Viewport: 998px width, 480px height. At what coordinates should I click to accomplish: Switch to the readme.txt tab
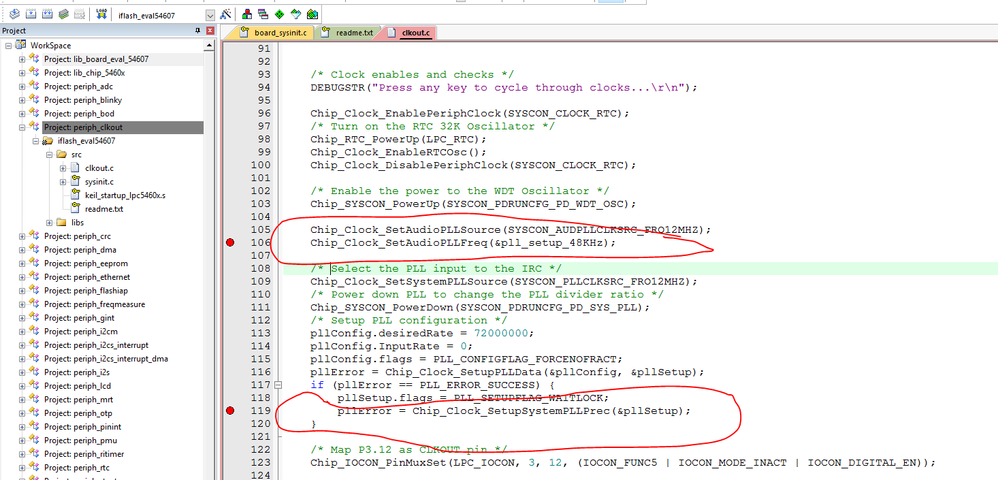point(348,32)
